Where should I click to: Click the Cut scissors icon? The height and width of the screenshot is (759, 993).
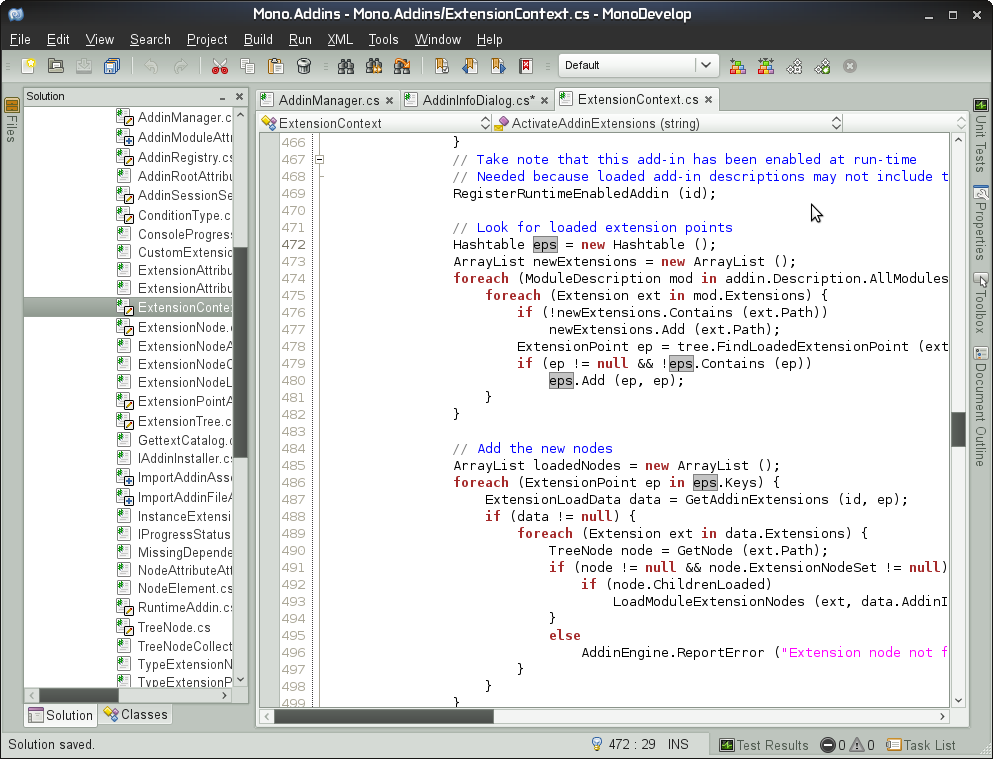click(x=220, y=66)
